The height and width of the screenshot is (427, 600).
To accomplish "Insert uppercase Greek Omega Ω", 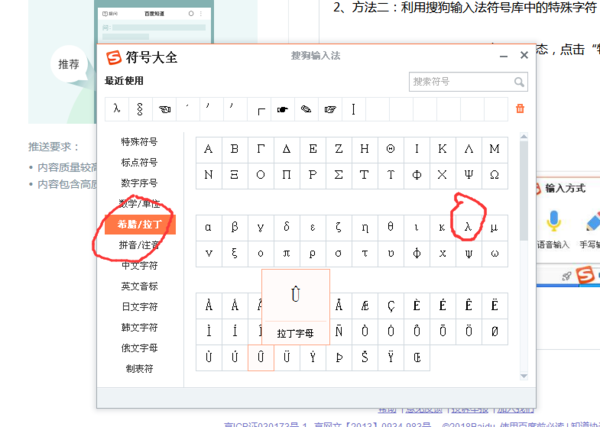I will (x=494, y=176).
